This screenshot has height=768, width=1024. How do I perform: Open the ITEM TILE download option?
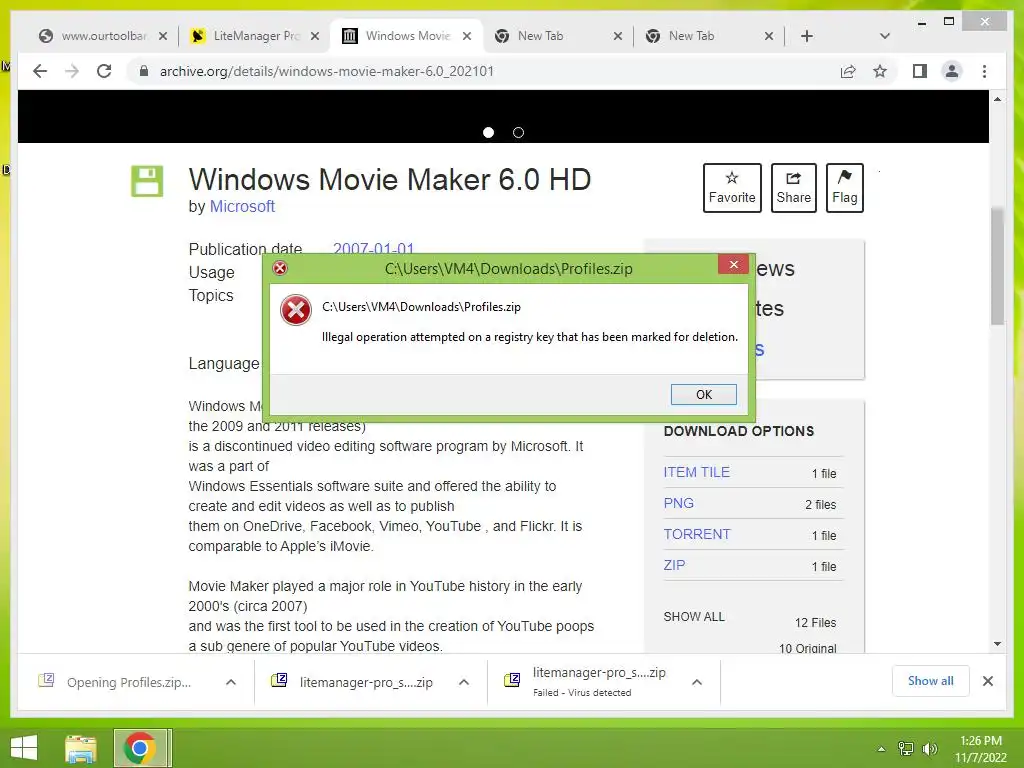point(697,472)
